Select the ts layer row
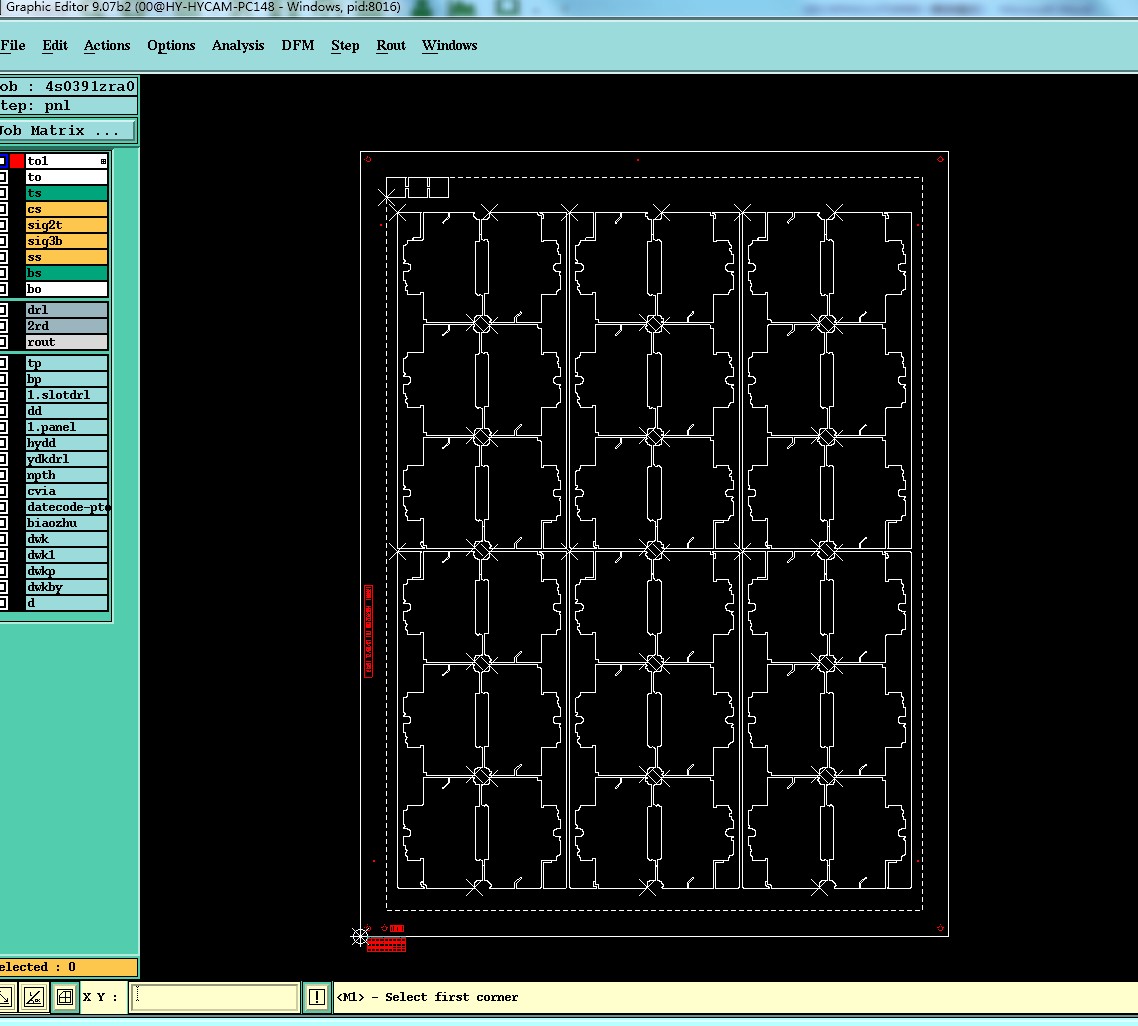This screenshot has height=1026, width=1138. [67, 193]
